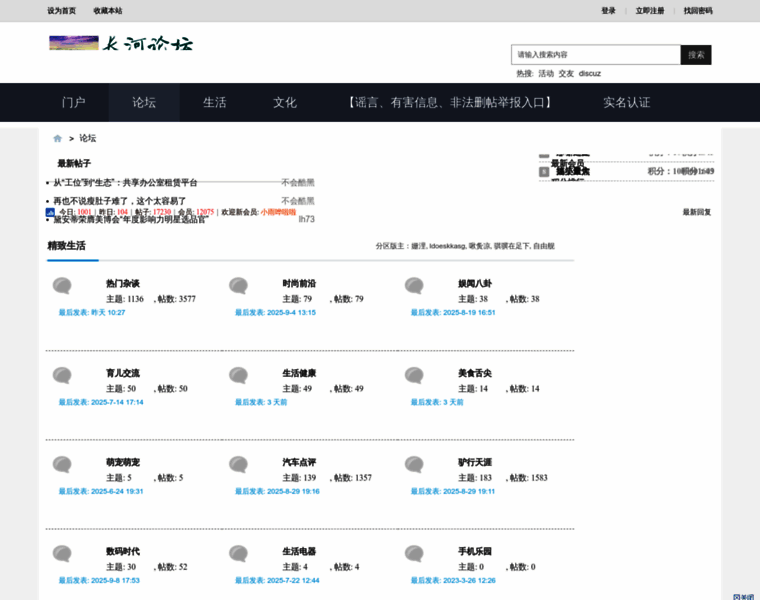Open the 热门杂谈 forum title
Image resolution: width=760 pixels, height=600 pixels.
coord(123,284)
